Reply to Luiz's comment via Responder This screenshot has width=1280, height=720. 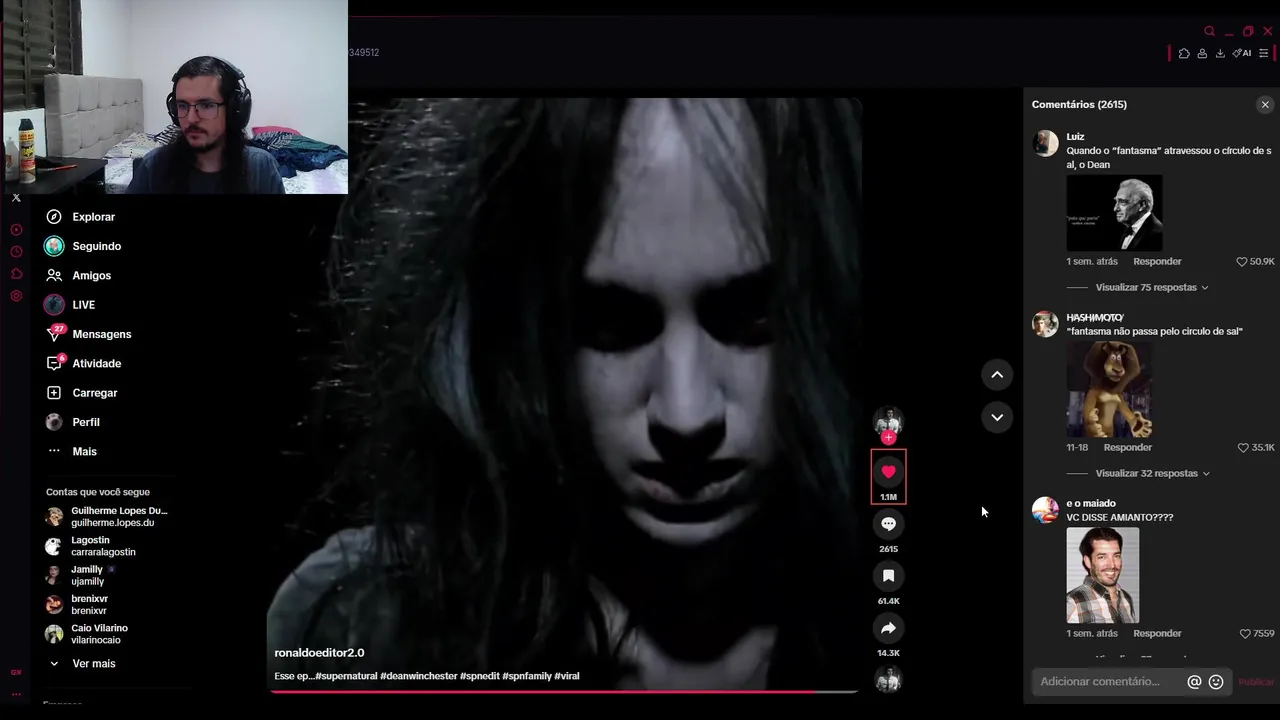(x=1157, y=261)
